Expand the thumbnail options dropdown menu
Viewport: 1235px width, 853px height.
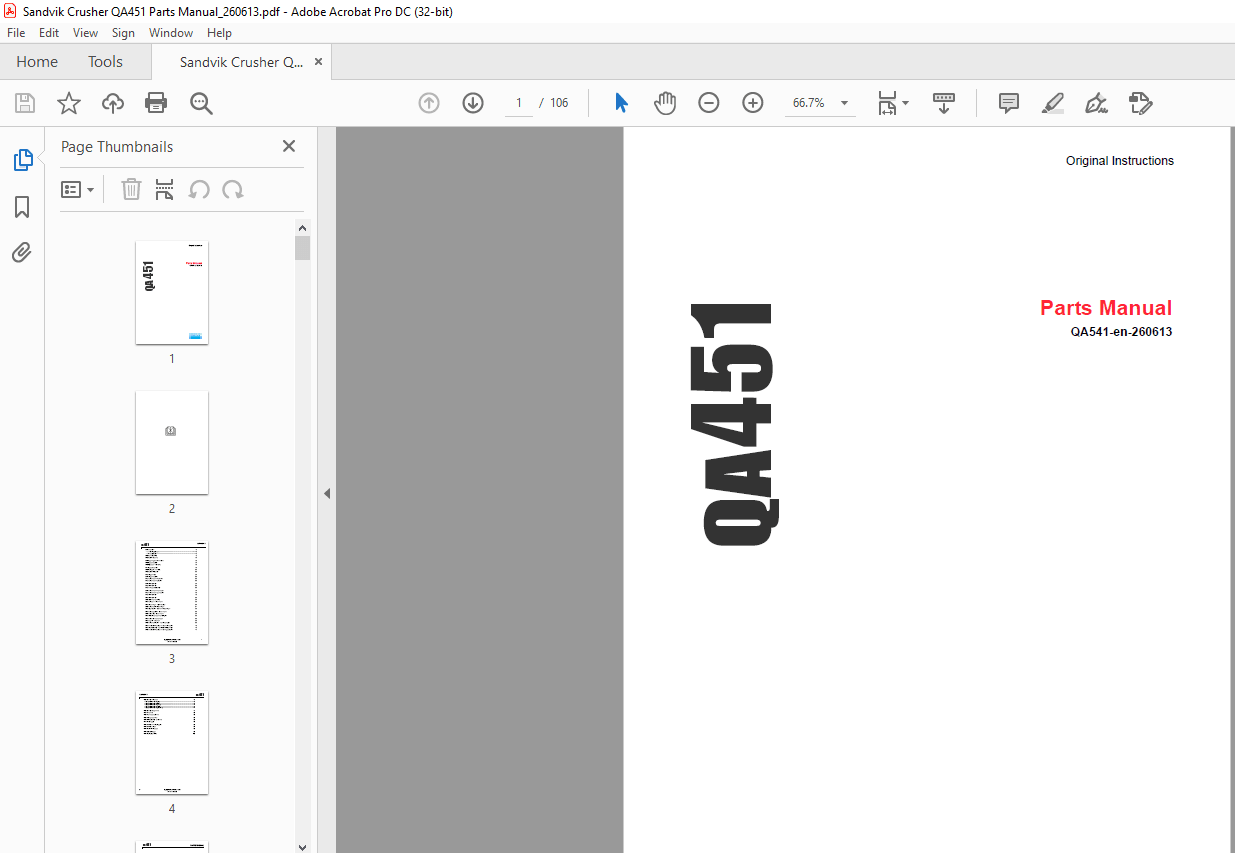(78, 190)
